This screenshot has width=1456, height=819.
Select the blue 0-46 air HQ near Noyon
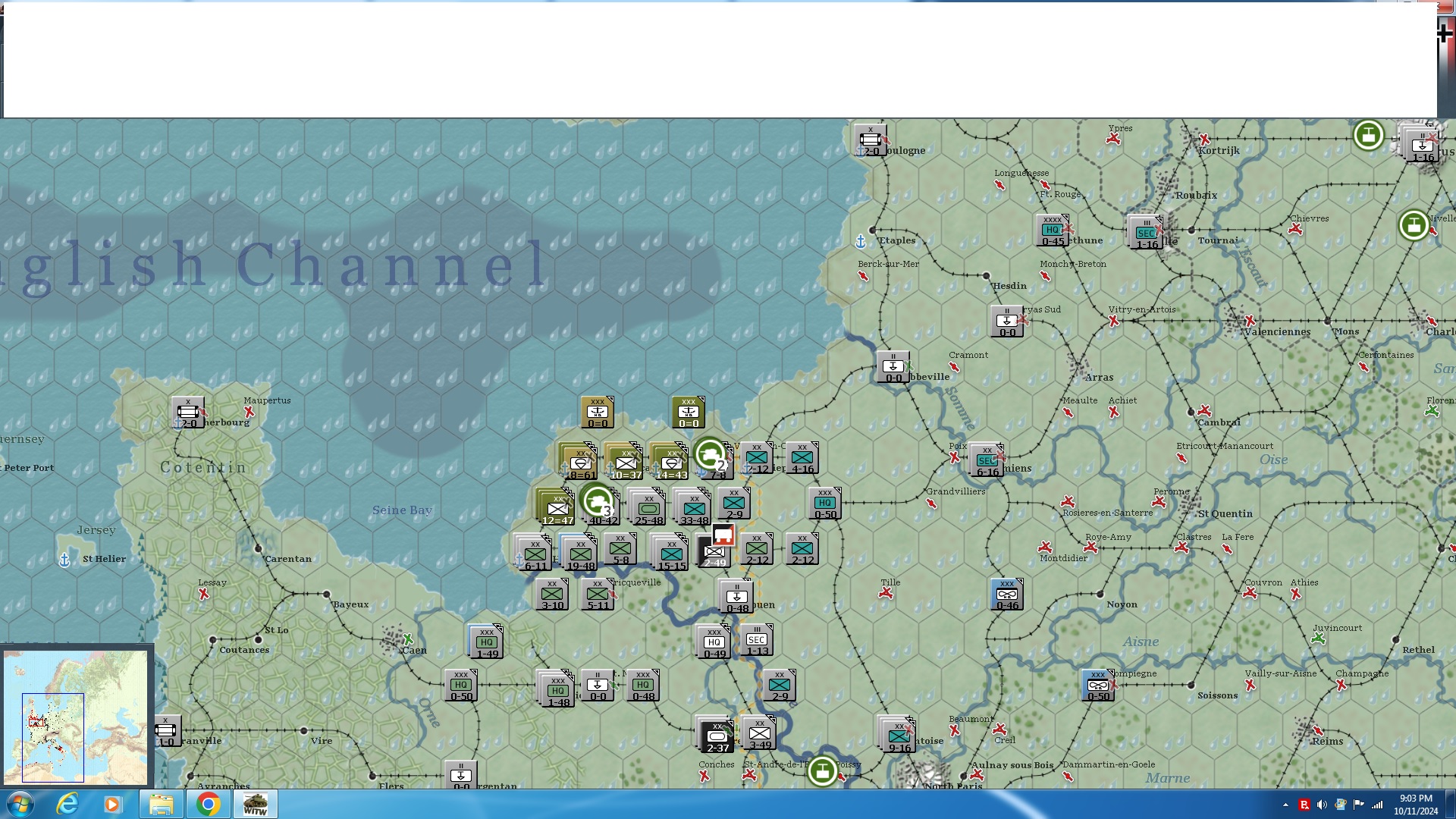1007,595
